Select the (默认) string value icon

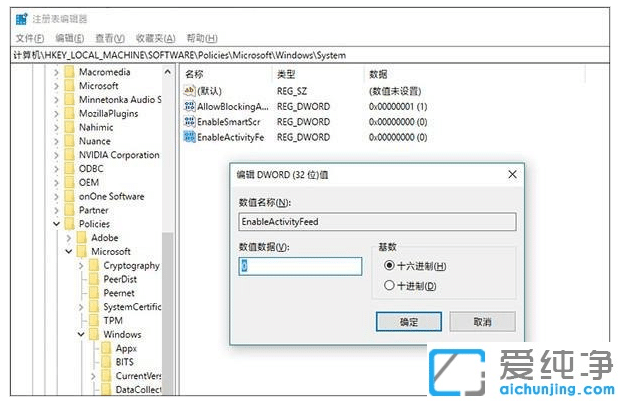pyautogui.click(x=190, y=91)
